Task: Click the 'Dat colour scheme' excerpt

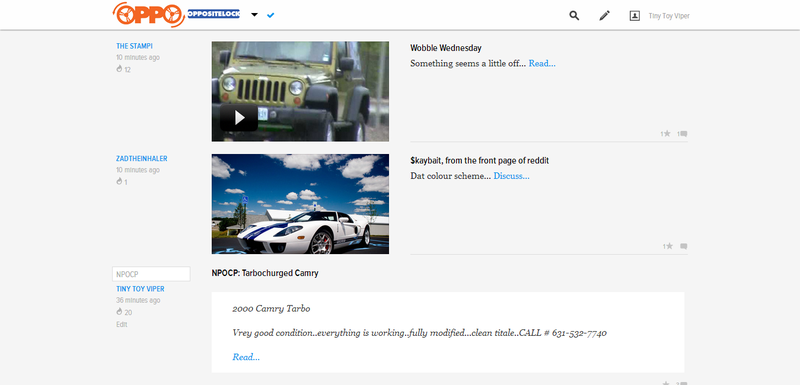Action: click(451, 176)
